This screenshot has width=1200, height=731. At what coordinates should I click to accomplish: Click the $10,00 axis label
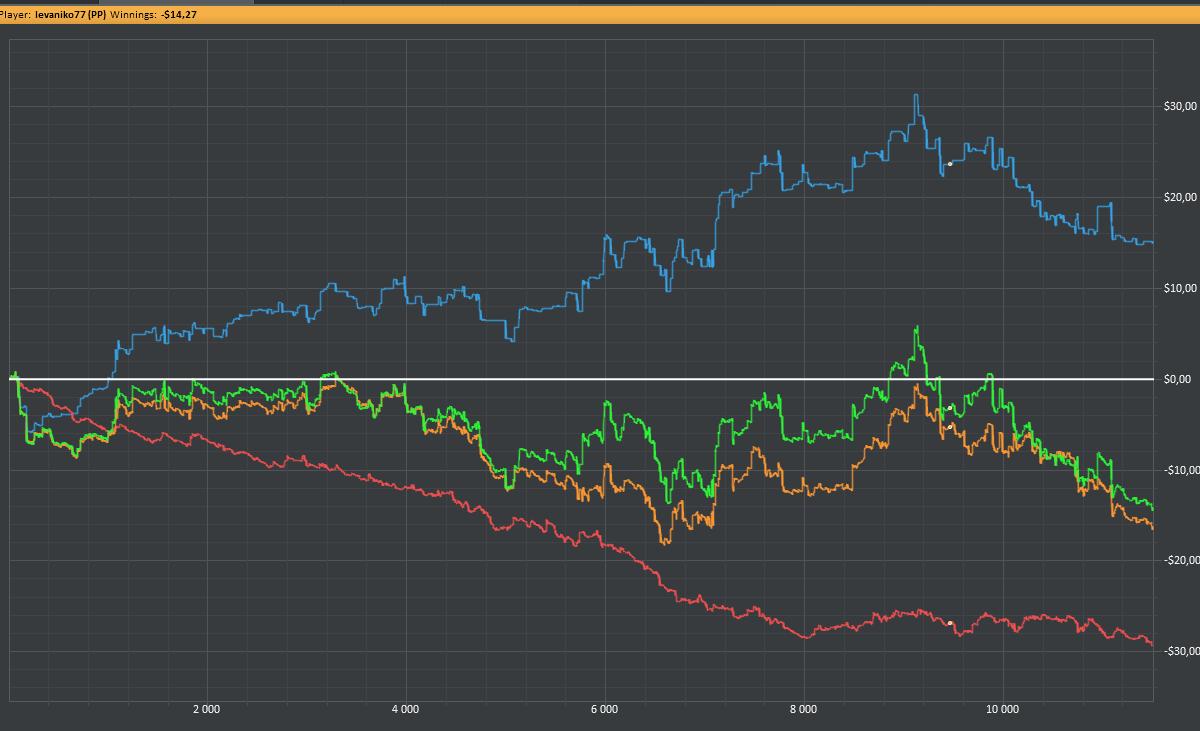click(x=1180, y=288)
